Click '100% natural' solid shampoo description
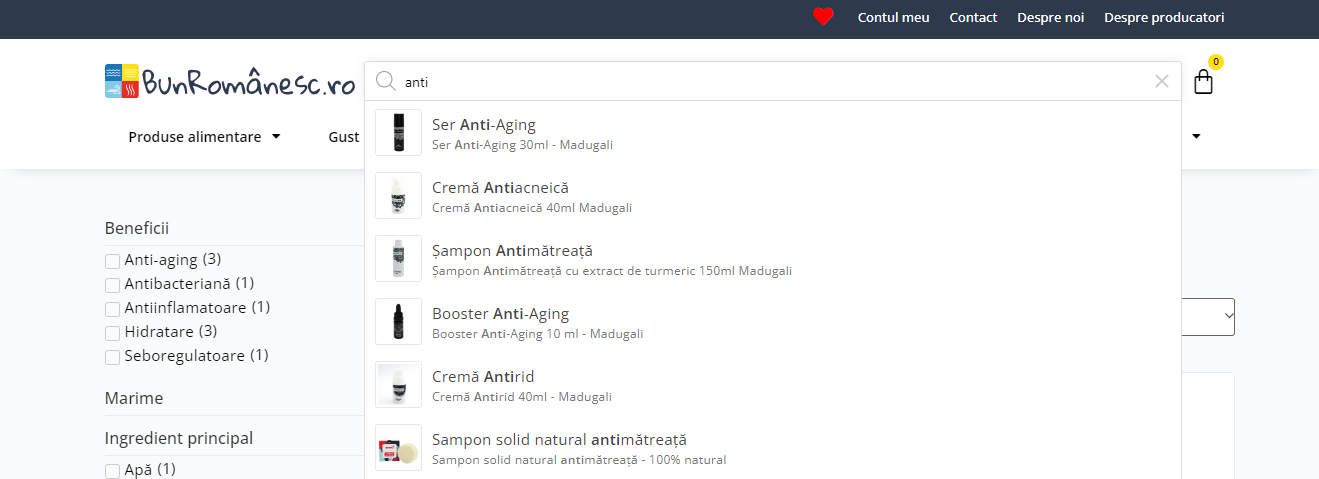The height and width of the screenshot is (479, 1319). tap(579, 460)
